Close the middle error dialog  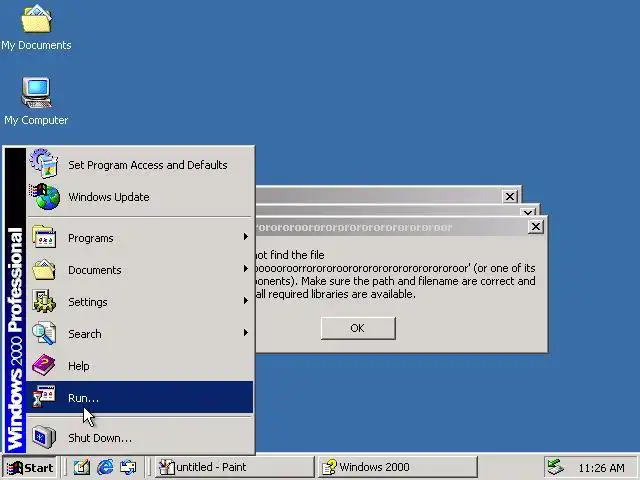(527, 212)
